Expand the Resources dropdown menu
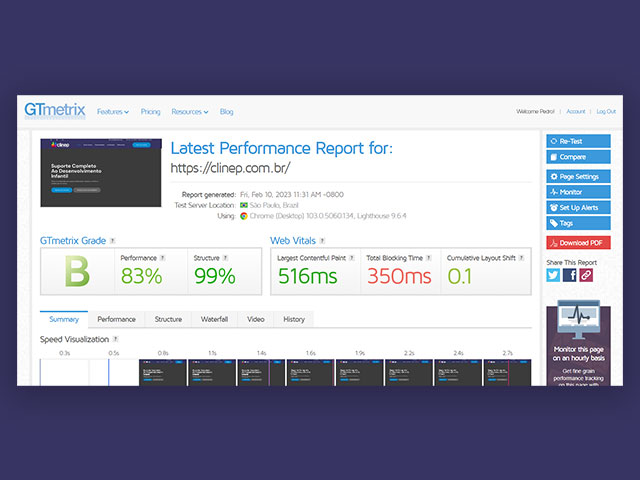The height and width of the screenshot is (480, 640). tap(189, 112)
